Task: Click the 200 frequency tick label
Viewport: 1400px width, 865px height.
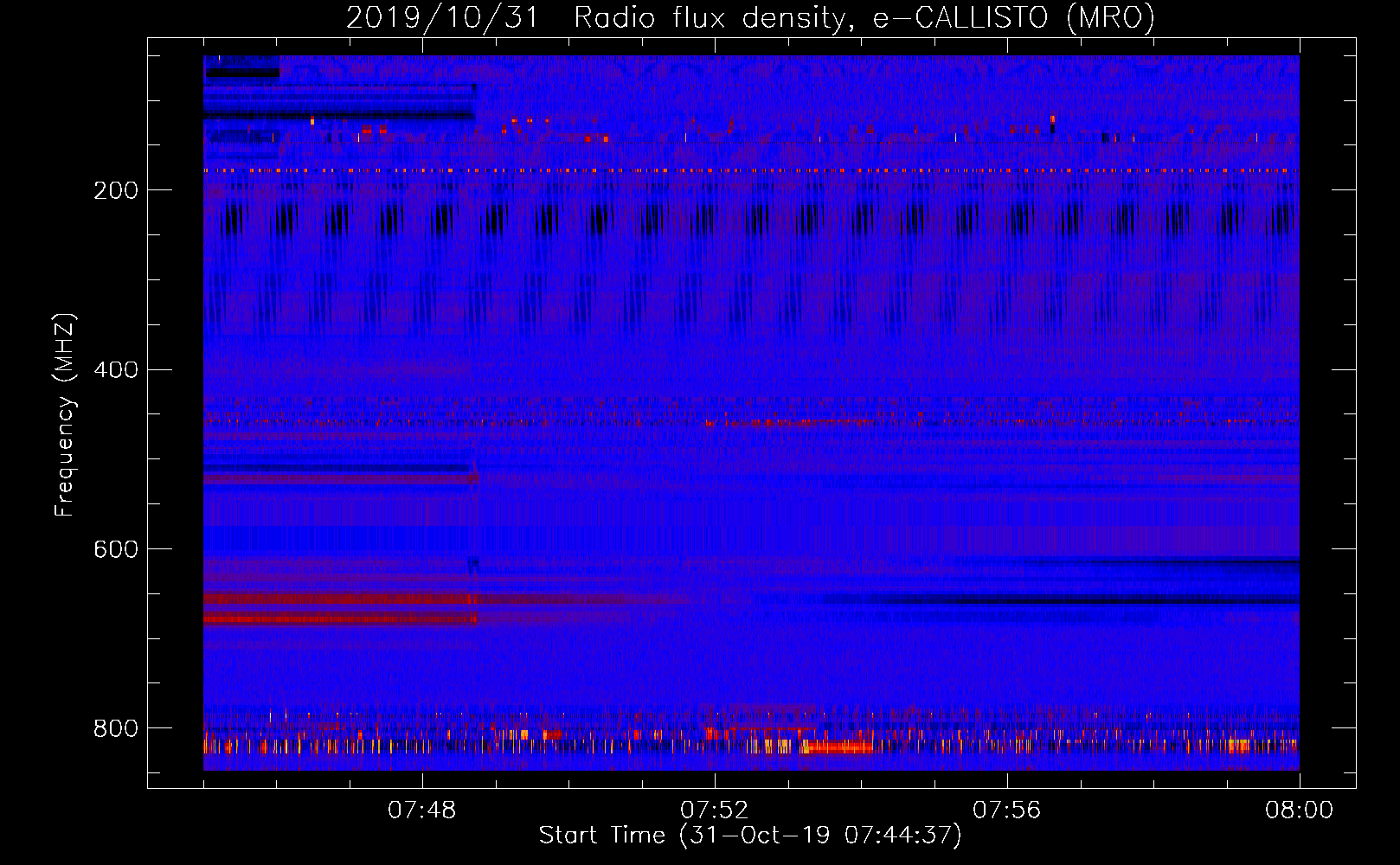Action: tap(116, 190)
